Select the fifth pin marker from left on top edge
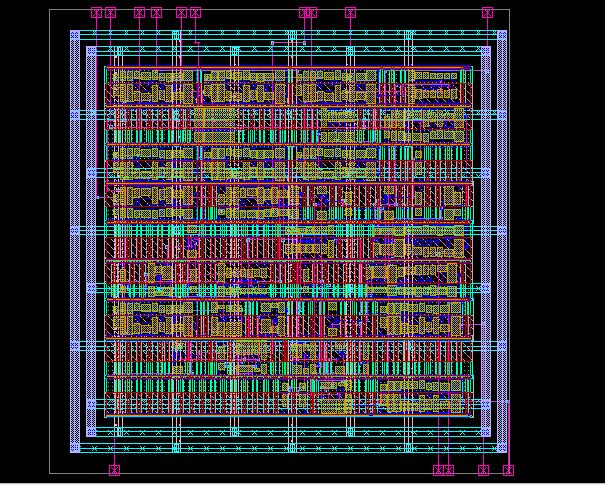 pyautogui.click(x=181, y=13)
